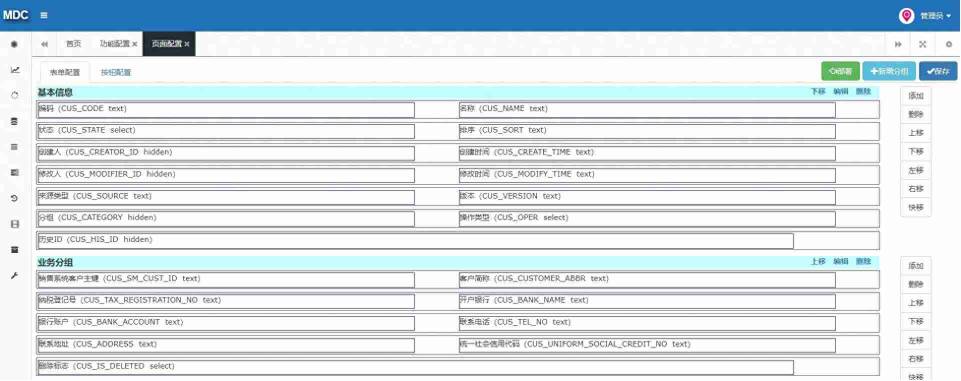Image resolution: width=961 pixels, height=381 pixels.
Task: Click 左移 side button beside 业务分组 group
Action: [916, 341]
